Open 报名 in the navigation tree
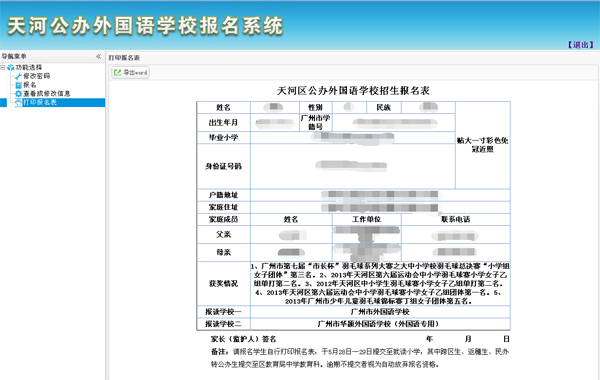 (x=30, y=85)
